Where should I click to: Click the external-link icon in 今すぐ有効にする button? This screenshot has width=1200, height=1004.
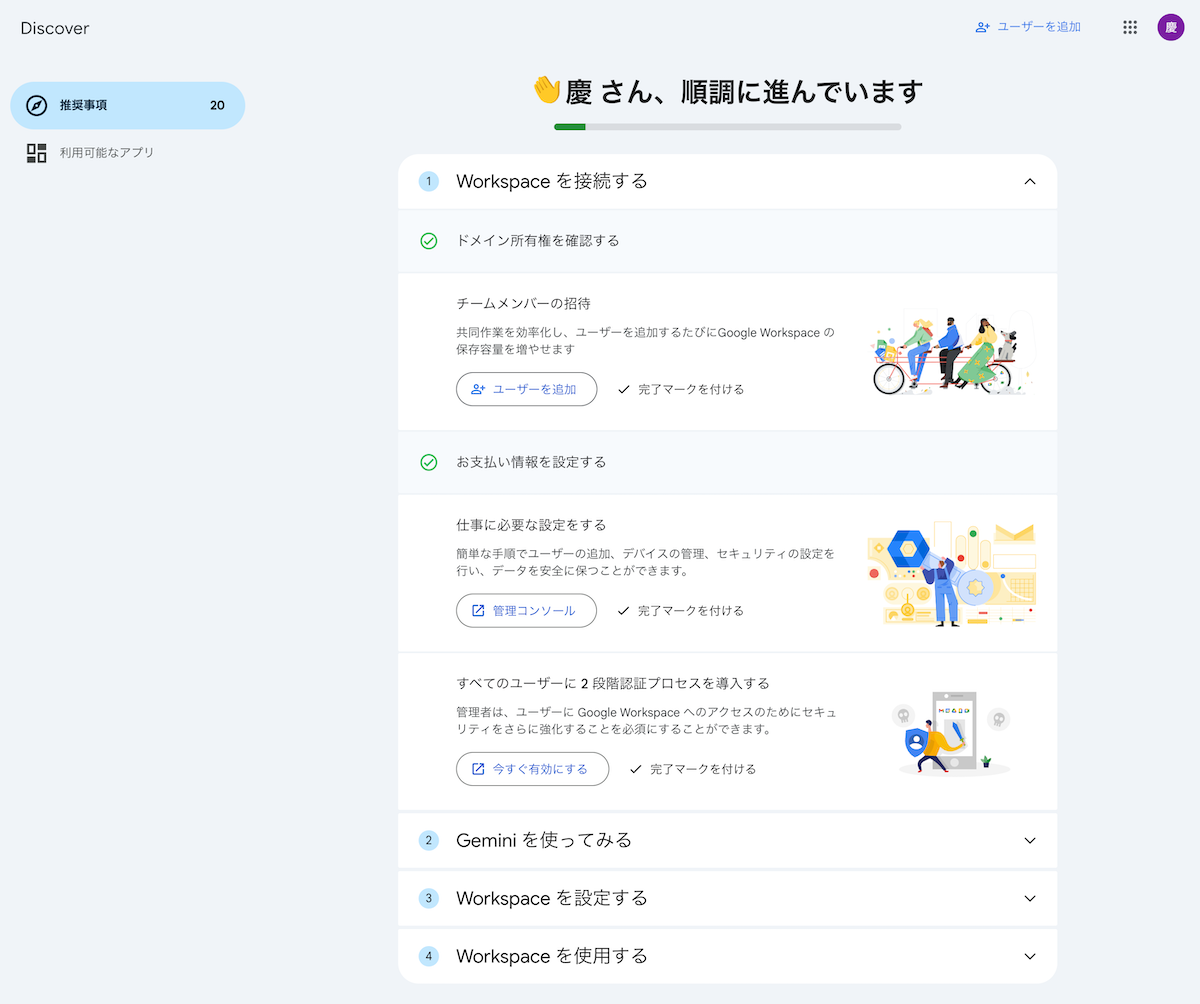(x=478, y=769)
